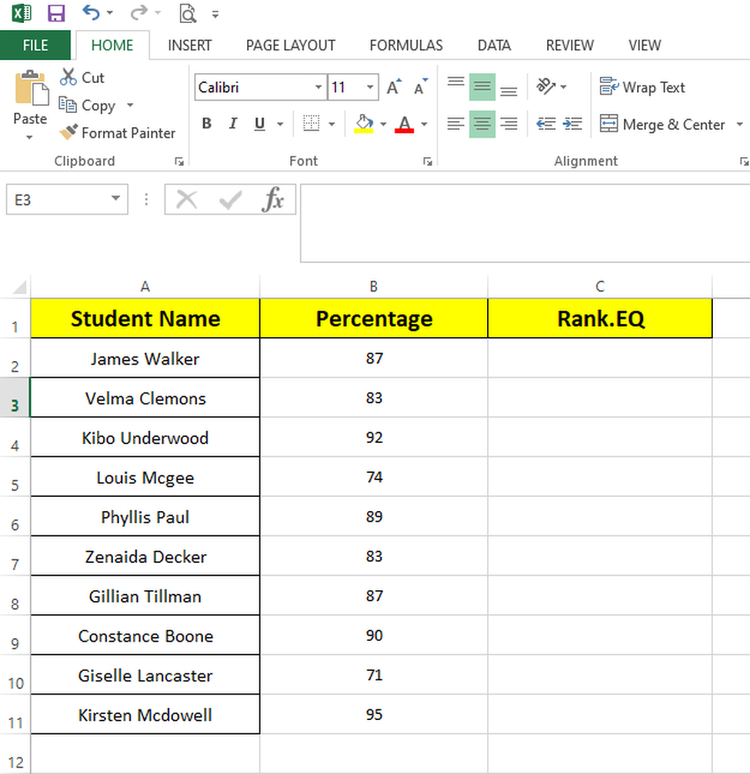This screenshot has width=750, height=774.
Task: Click the Percentage value 95 cell
Action: [374, 714]
